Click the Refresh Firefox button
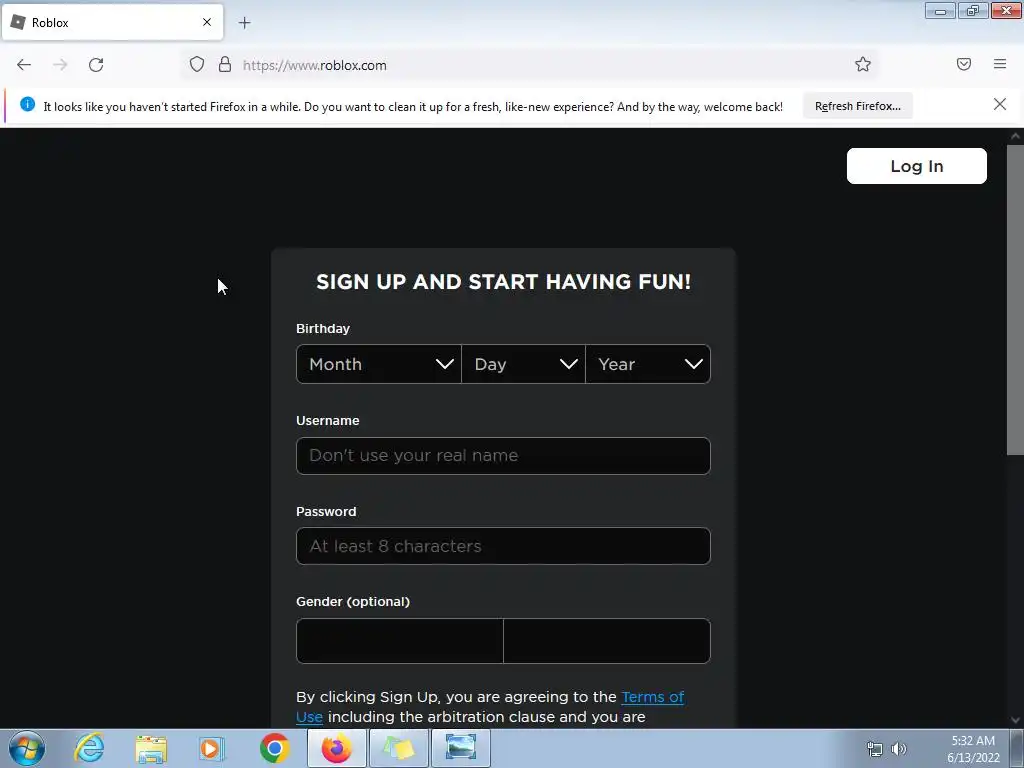1024x768 pixels. (x=857, y=106)
